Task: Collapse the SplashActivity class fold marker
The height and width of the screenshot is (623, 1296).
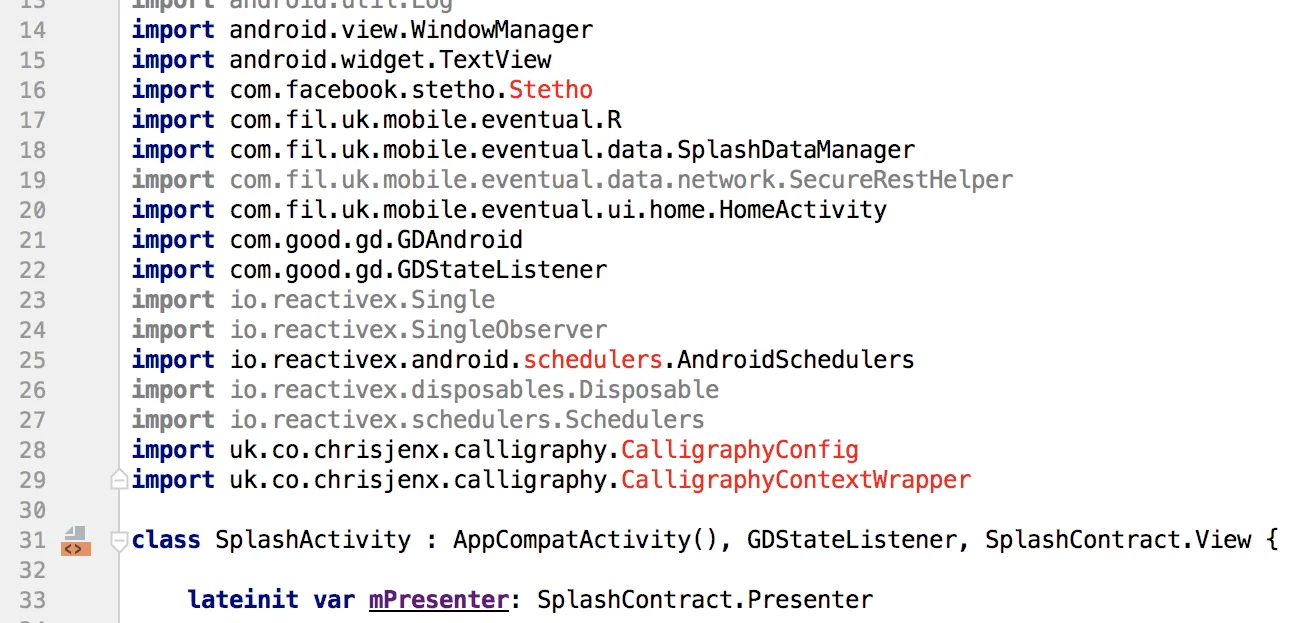Action: [119, 541]
